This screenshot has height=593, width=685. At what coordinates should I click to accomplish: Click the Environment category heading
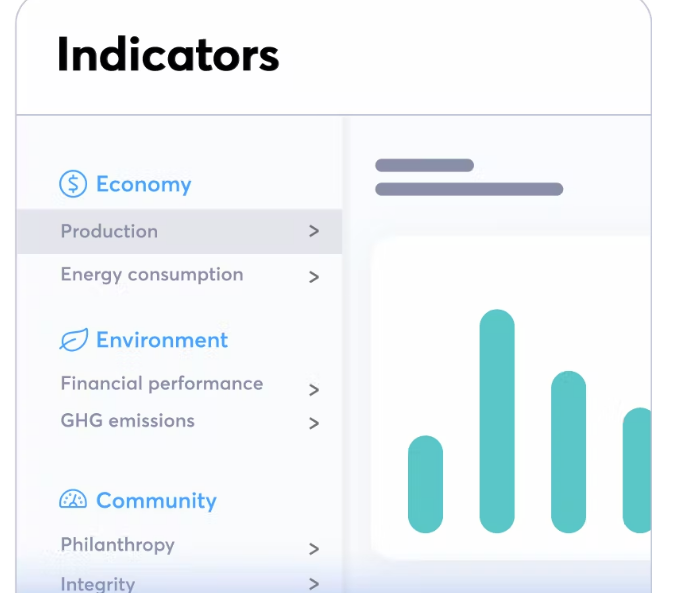click(162, 340)
